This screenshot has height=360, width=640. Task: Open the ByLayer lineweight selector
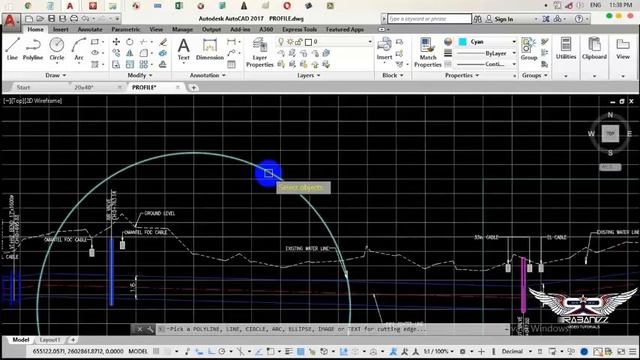487,53
